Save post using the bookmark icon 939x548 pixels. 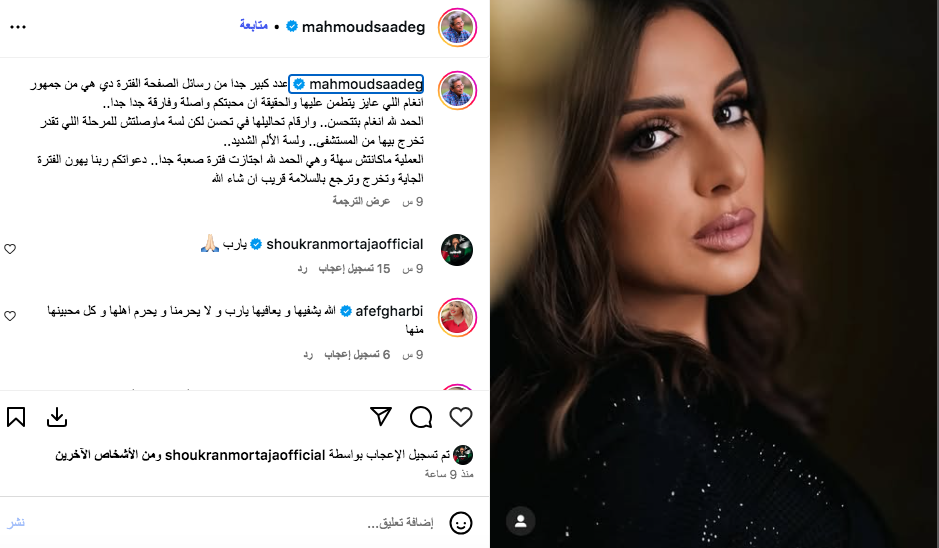click(x=16, y=417)
